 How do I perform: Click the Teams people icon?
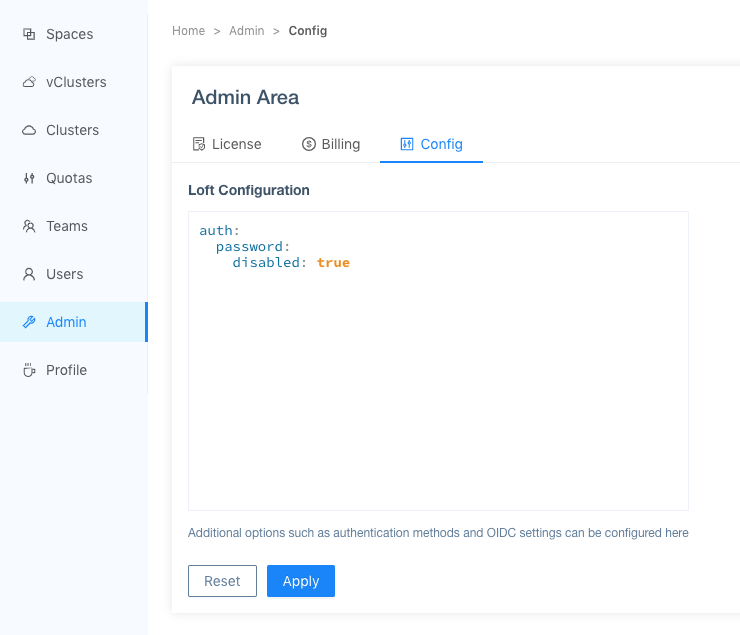[29, 226]
